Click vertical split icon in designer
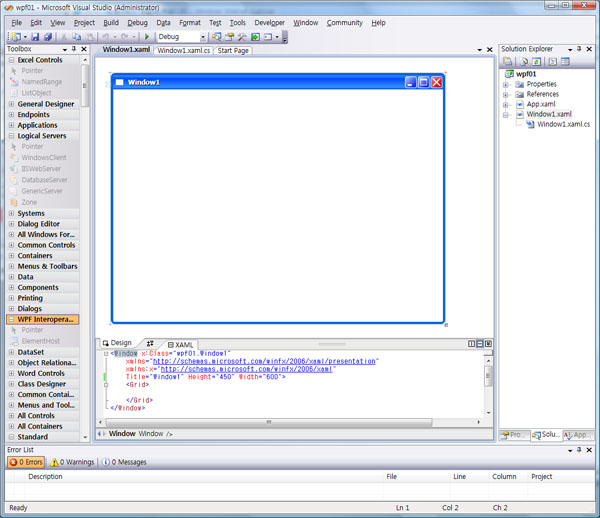Viewport: 600px width, 518px height. (471, 344)
